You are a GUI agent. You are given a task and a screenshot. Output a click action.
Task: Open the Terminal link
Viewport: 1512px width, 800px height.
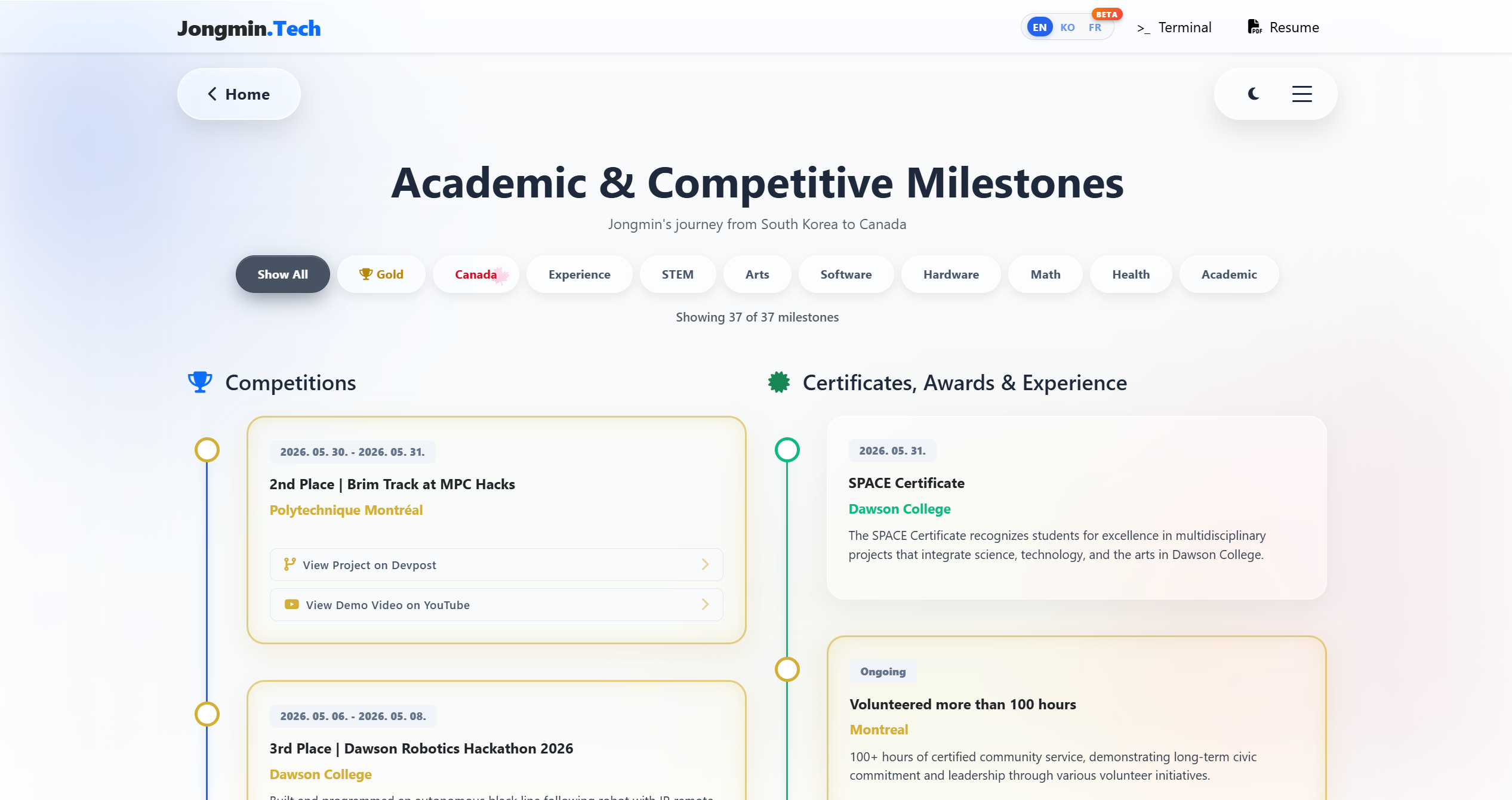(x=1174, y=27)
